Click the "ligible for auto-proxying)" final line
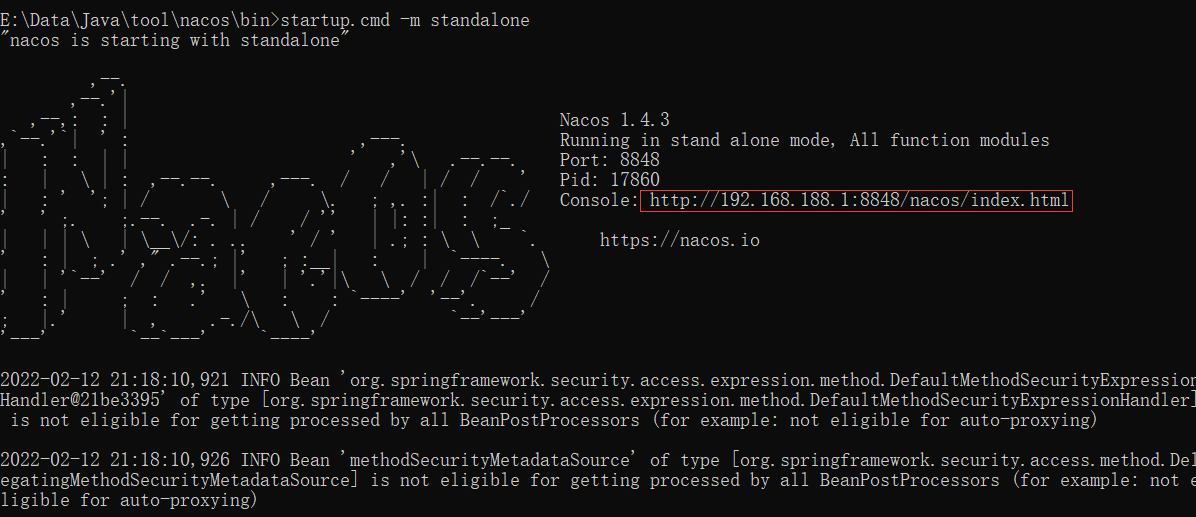 click(x=130, y=500)
